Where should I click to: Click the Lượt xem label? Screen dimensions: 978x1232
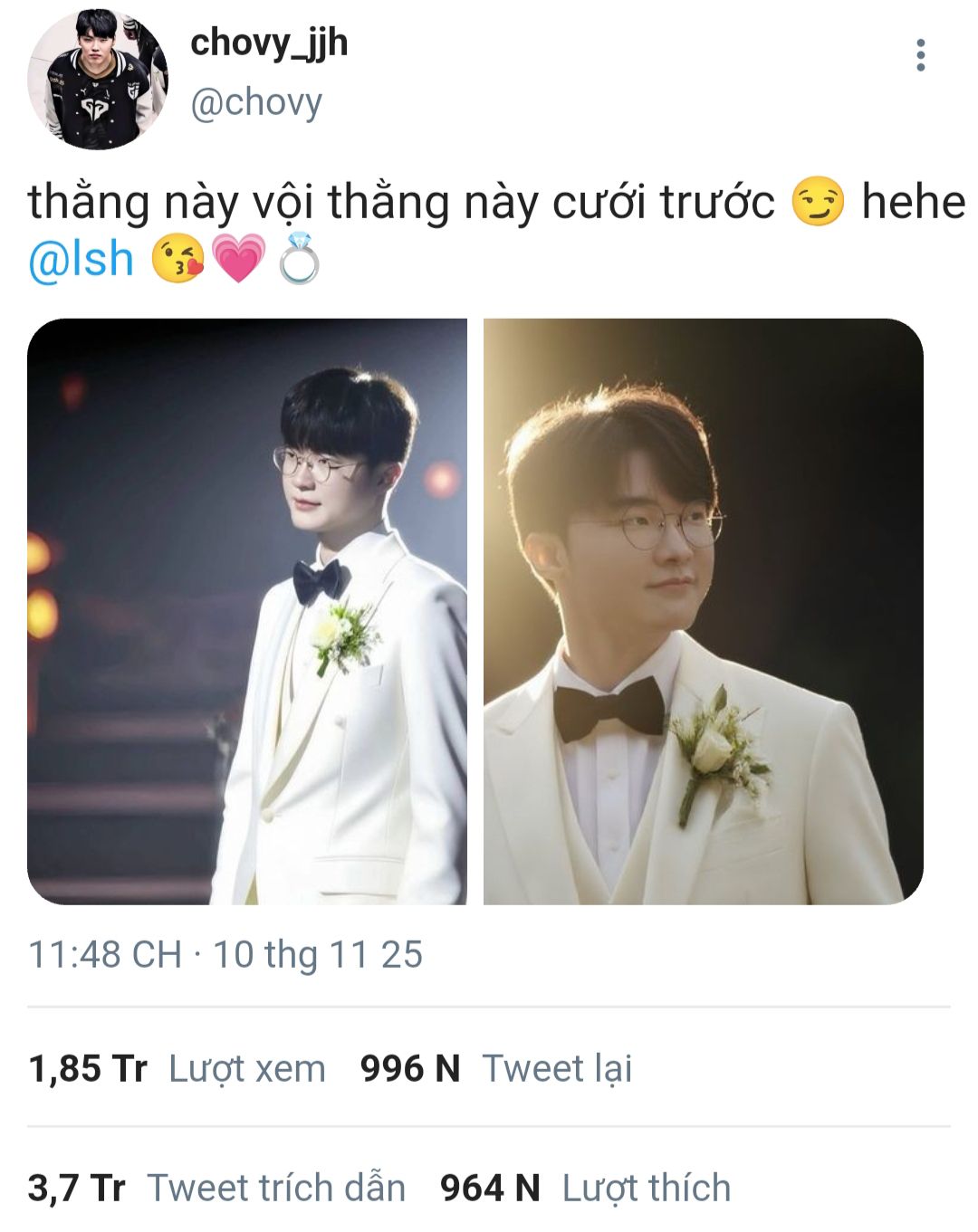pyautogui.click(x=247, y=1069)
